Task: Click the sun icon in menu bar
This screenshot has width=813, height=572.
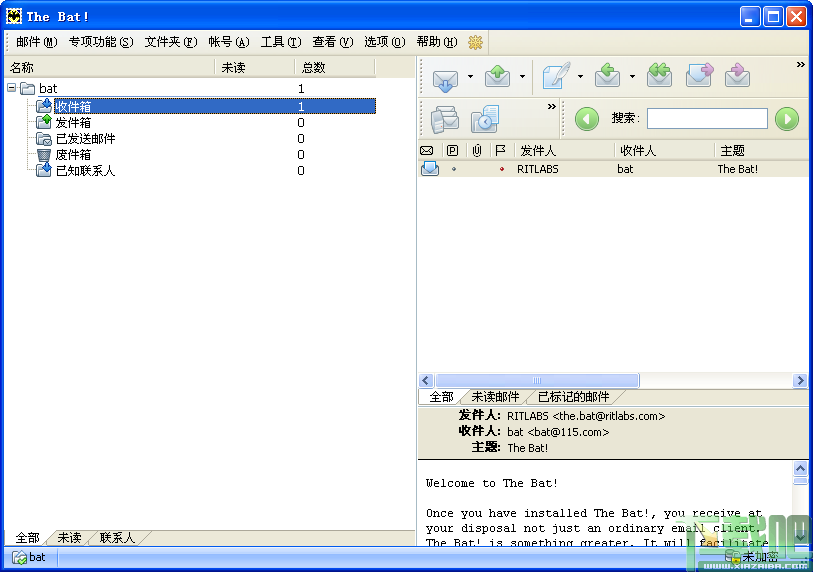Action: click(475, 42)
